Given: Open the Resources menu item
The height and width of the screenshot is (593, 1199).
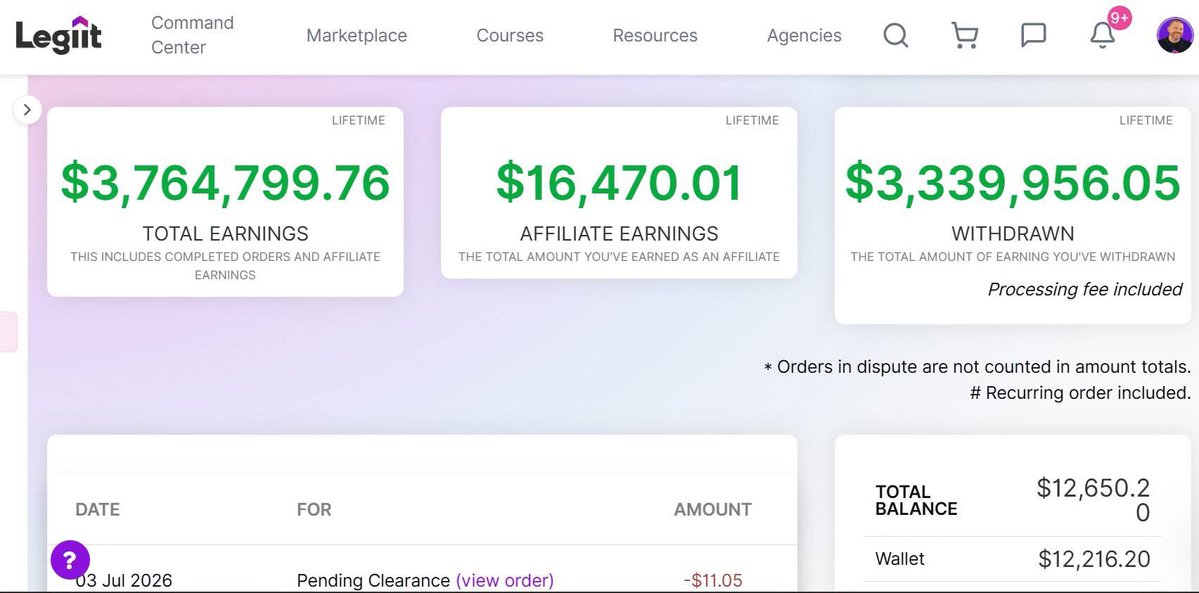Looking at the screenshot, I should point(655,35).
